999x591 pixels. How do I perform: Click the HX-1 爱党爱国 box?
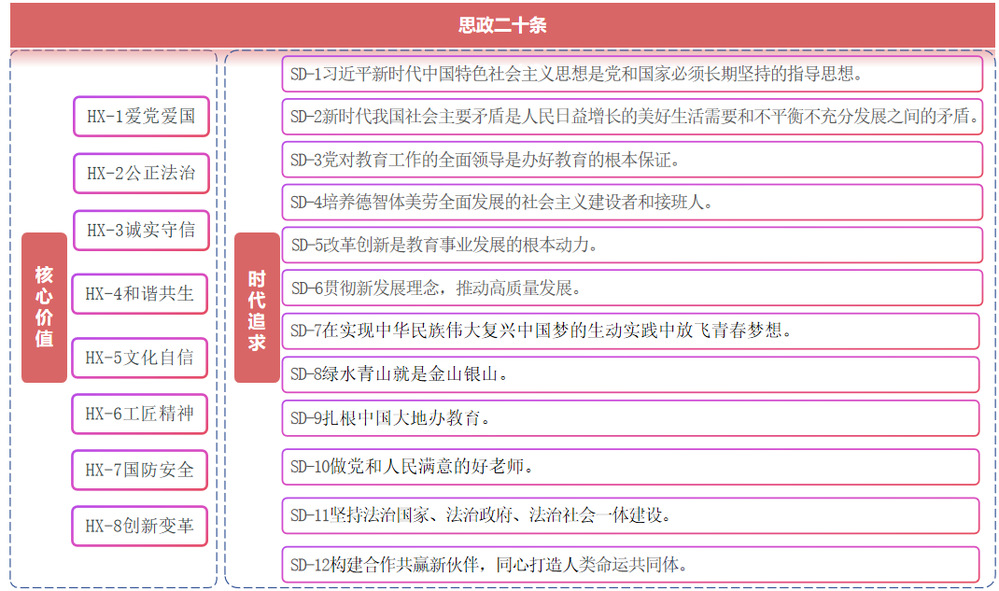point(140,117)
